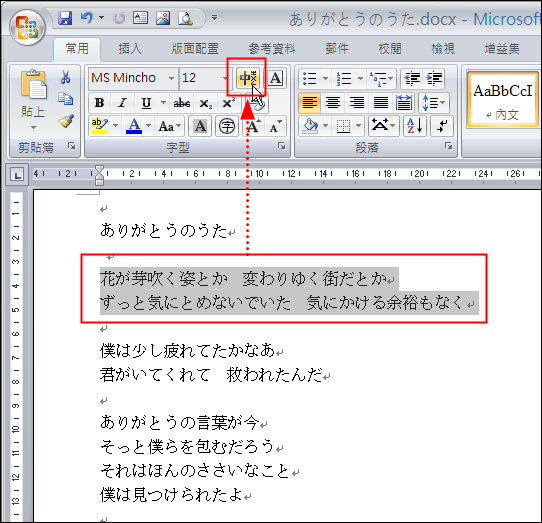
Task: Toggle show paragraph marks
Action: coord(442,126)
